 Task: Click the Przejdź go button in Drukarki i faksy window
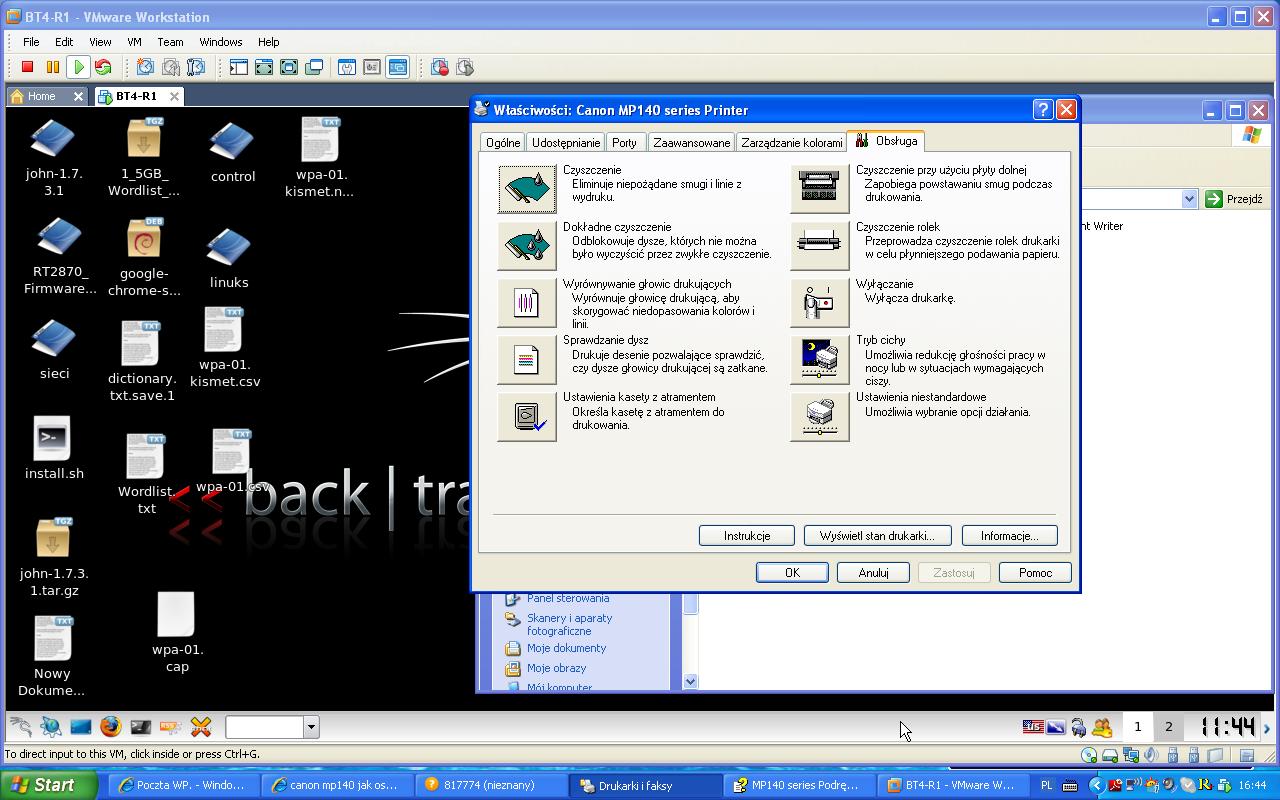[1234, 199]
